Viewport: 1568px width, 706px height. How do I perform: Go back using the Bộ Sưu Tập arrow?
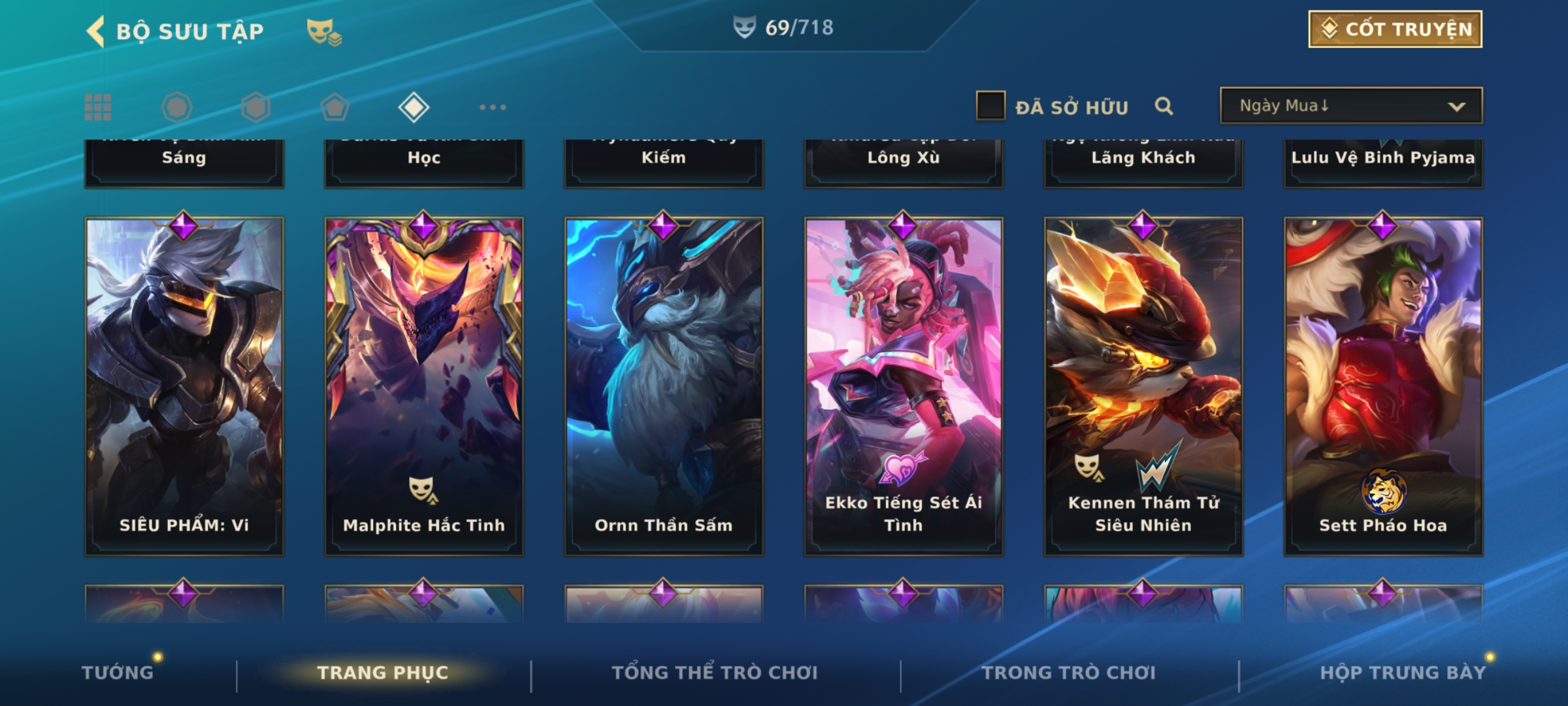pyautogui.click(x=96, y=31)
